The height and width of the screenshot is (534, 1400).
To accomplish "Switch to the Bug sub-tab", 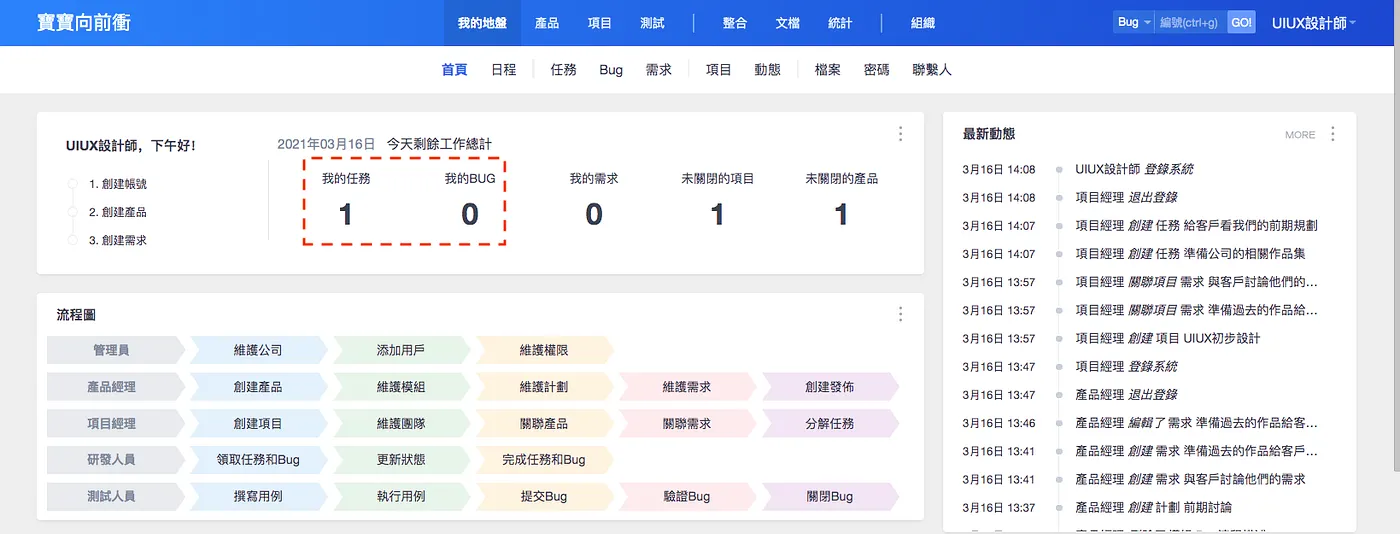I will pos(611,70).
